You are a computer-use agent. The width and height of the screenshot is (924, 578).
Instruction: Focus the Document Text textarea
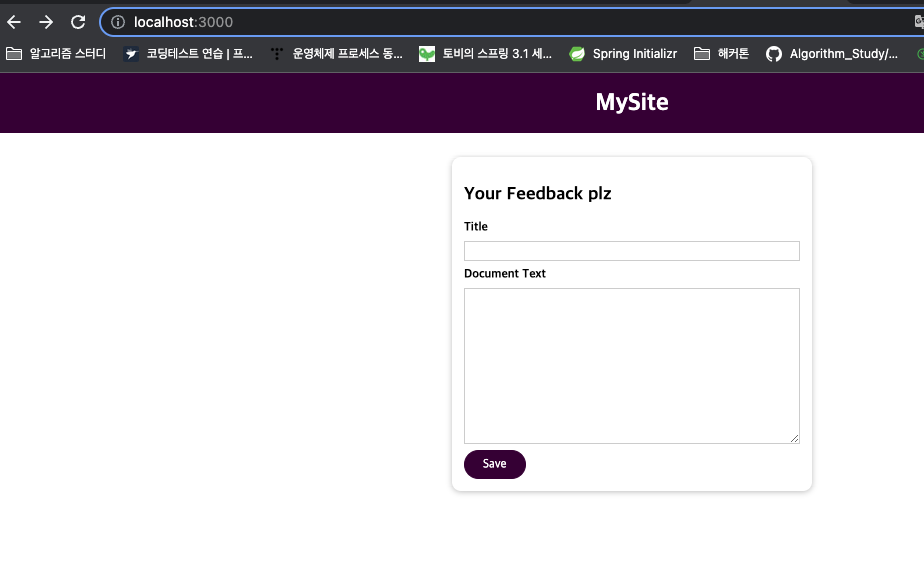pos(632,365)
